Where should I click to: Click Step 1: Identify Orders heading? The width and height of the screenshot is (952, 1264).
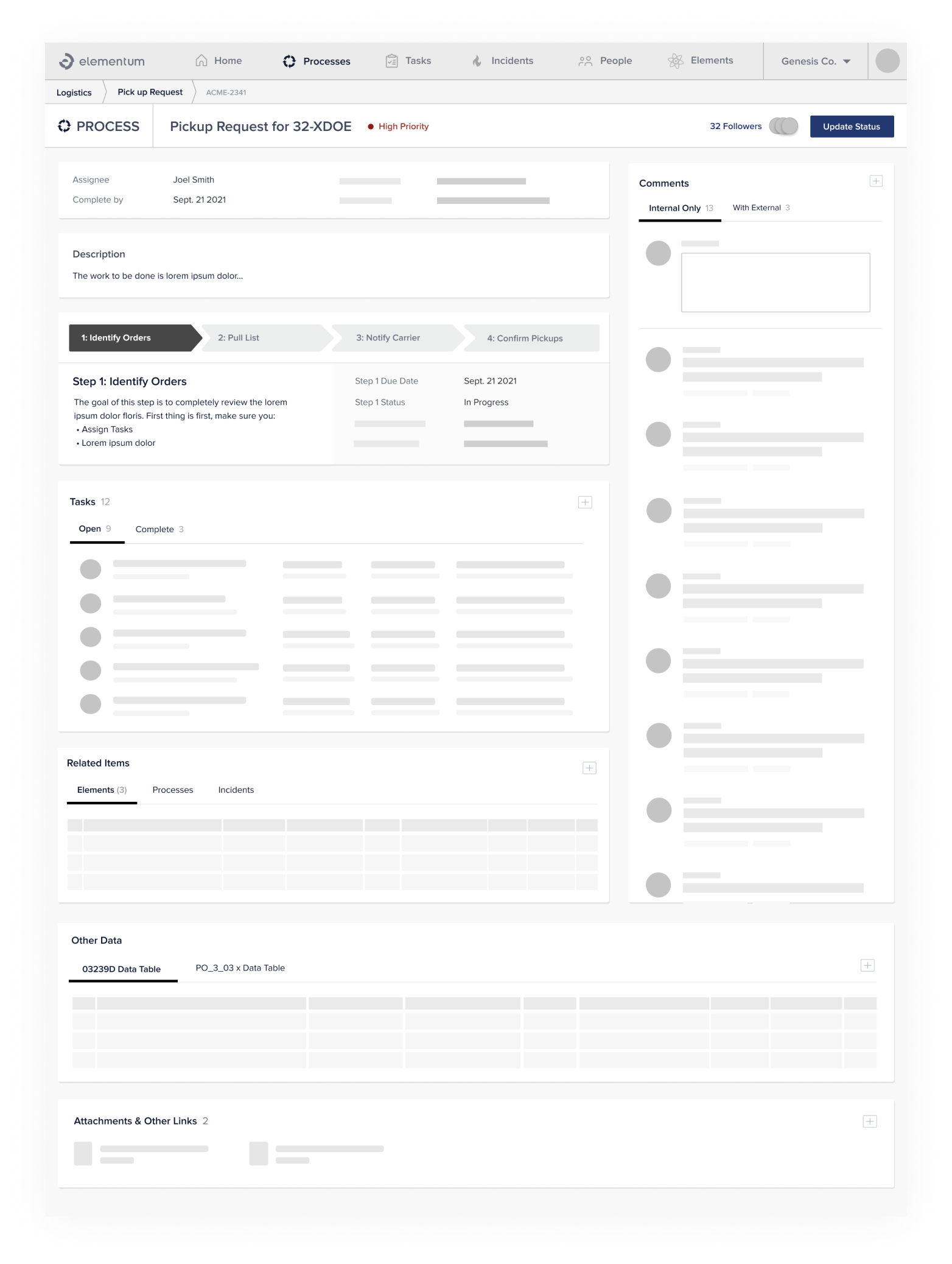130,381
